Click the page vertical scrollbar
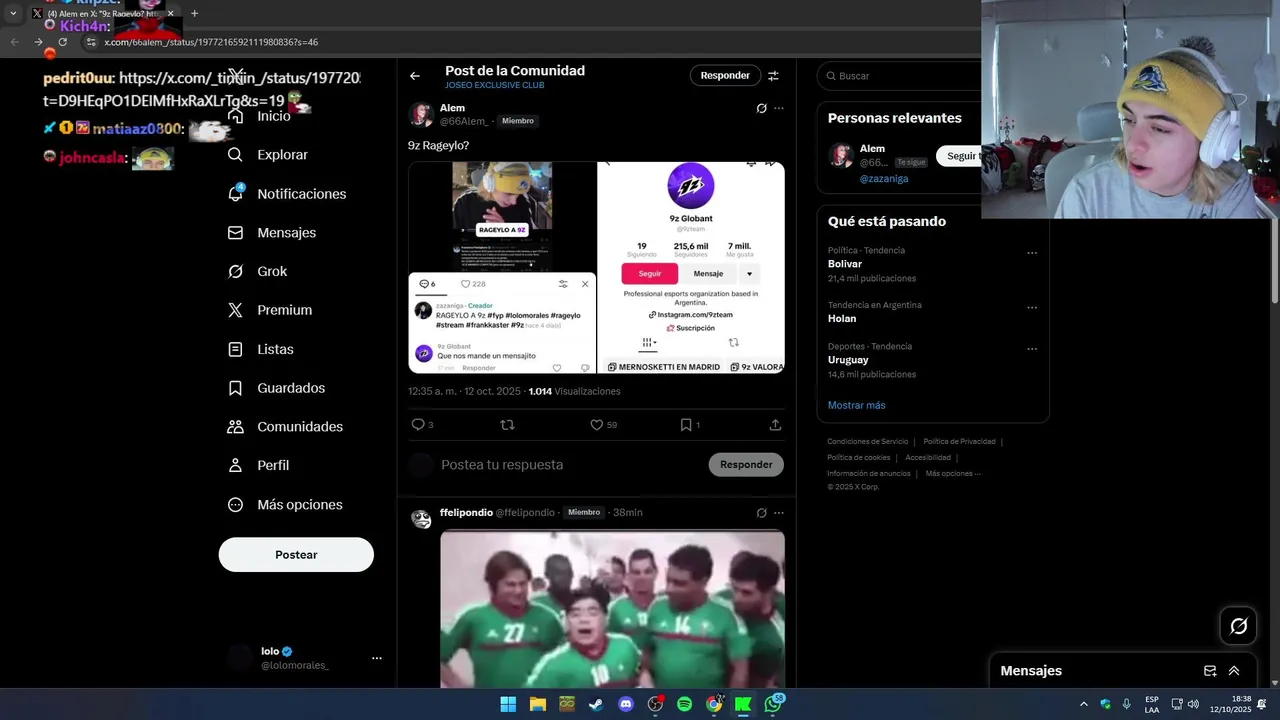This screenshot has width=1280, height=720. [x=1274, y=260]
